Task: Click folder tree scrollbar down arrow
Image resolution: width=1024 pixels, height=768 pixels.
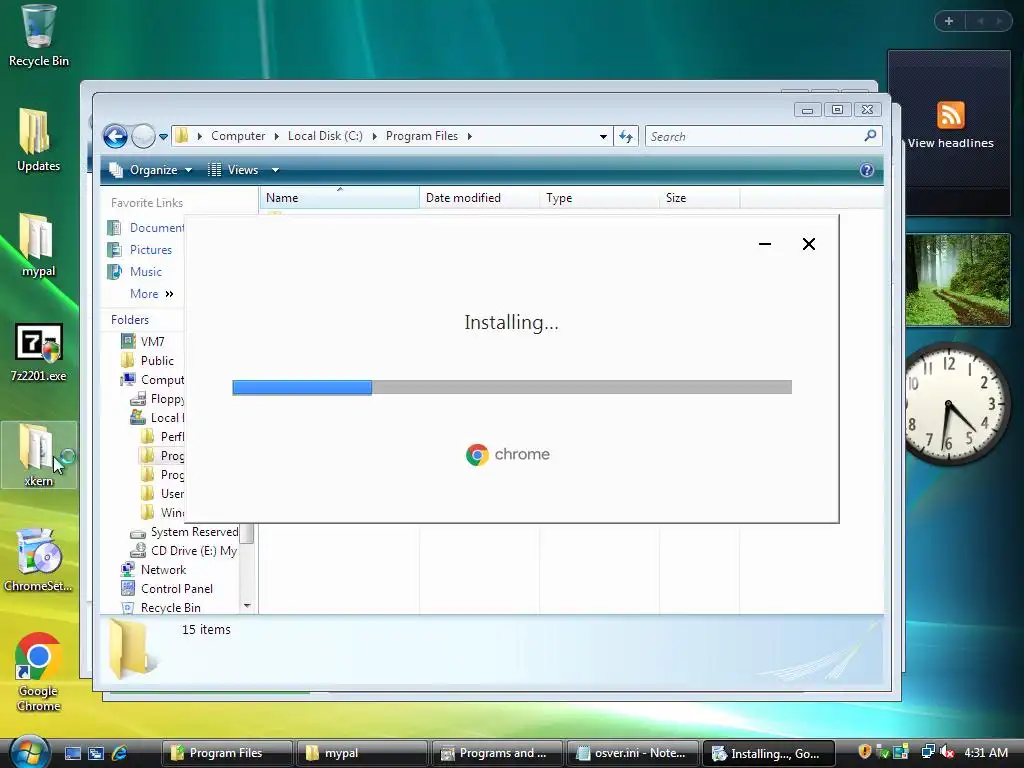Action: (x=247, y=606)
